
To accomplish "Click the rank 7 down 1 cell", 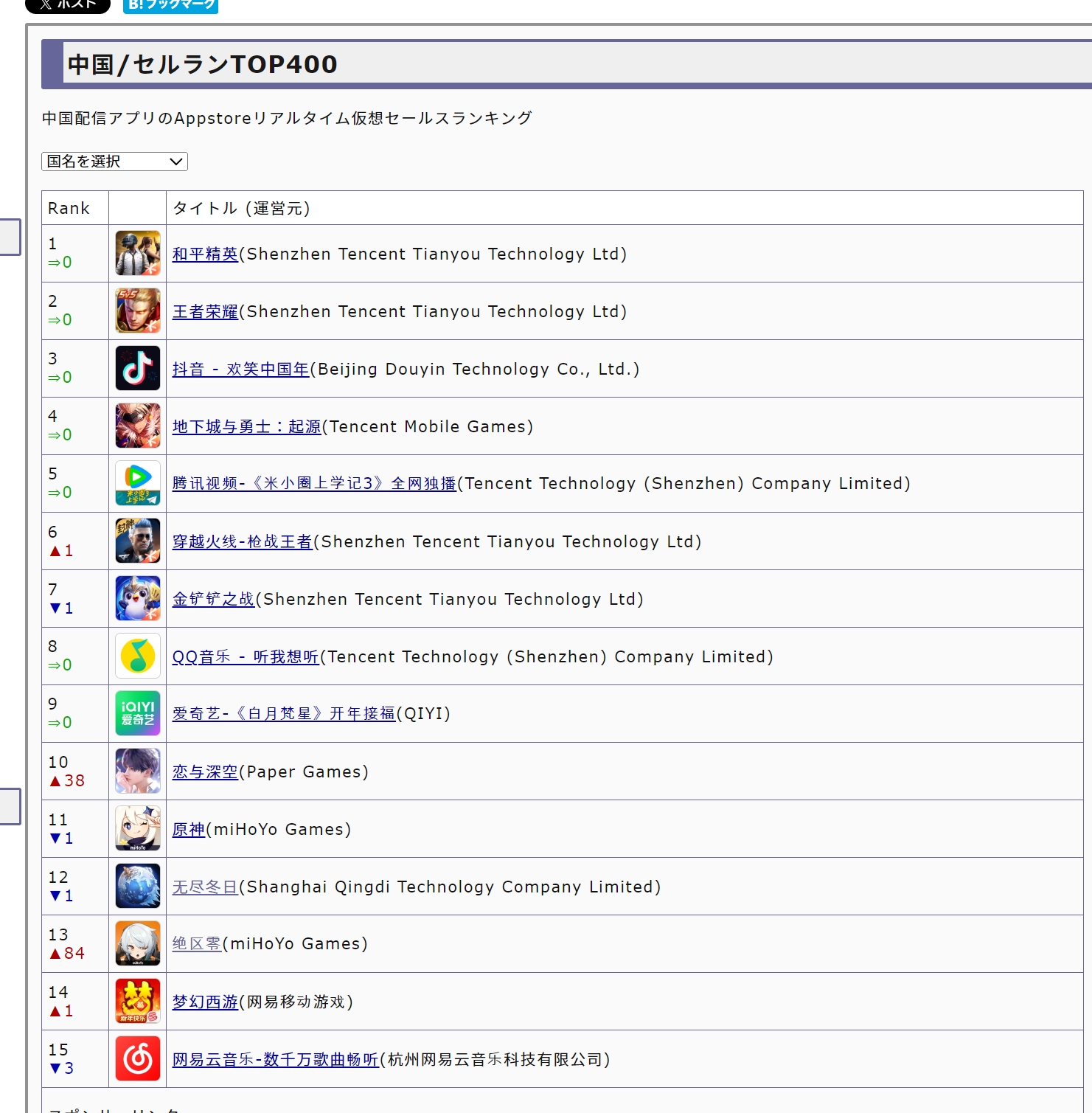I will (75, 599).
